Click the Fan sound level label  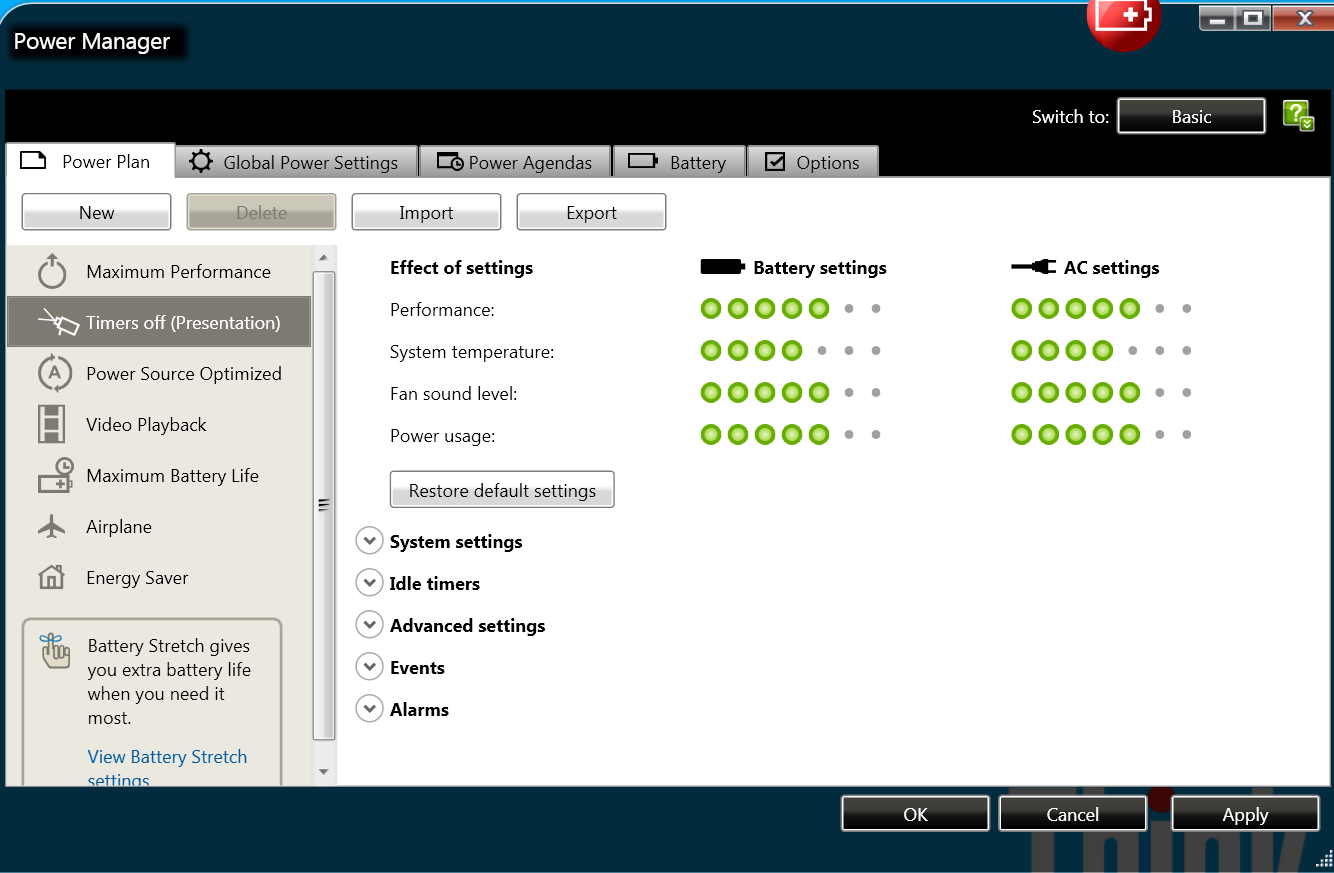(454, 393)
